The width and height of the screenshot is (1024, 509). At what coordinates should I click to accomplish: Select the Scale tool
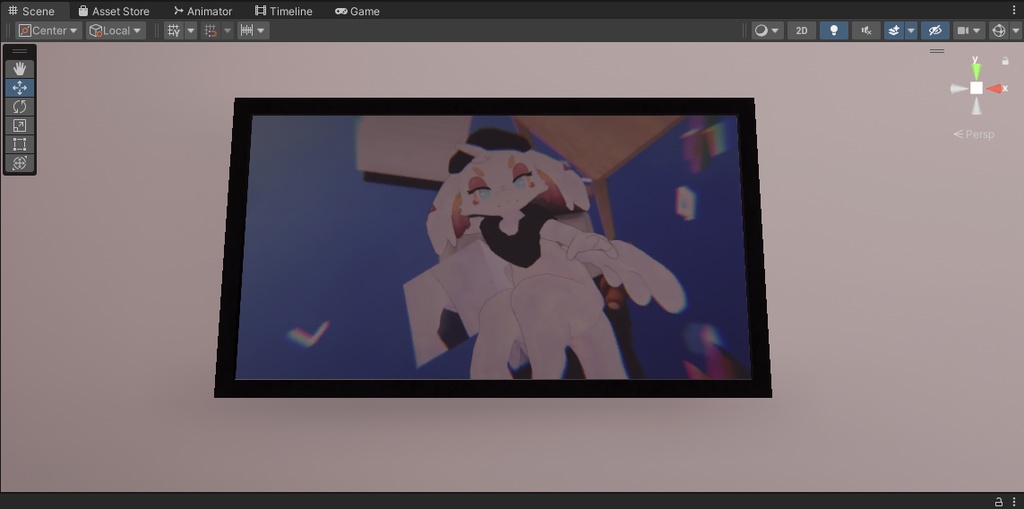coord(20,125)
